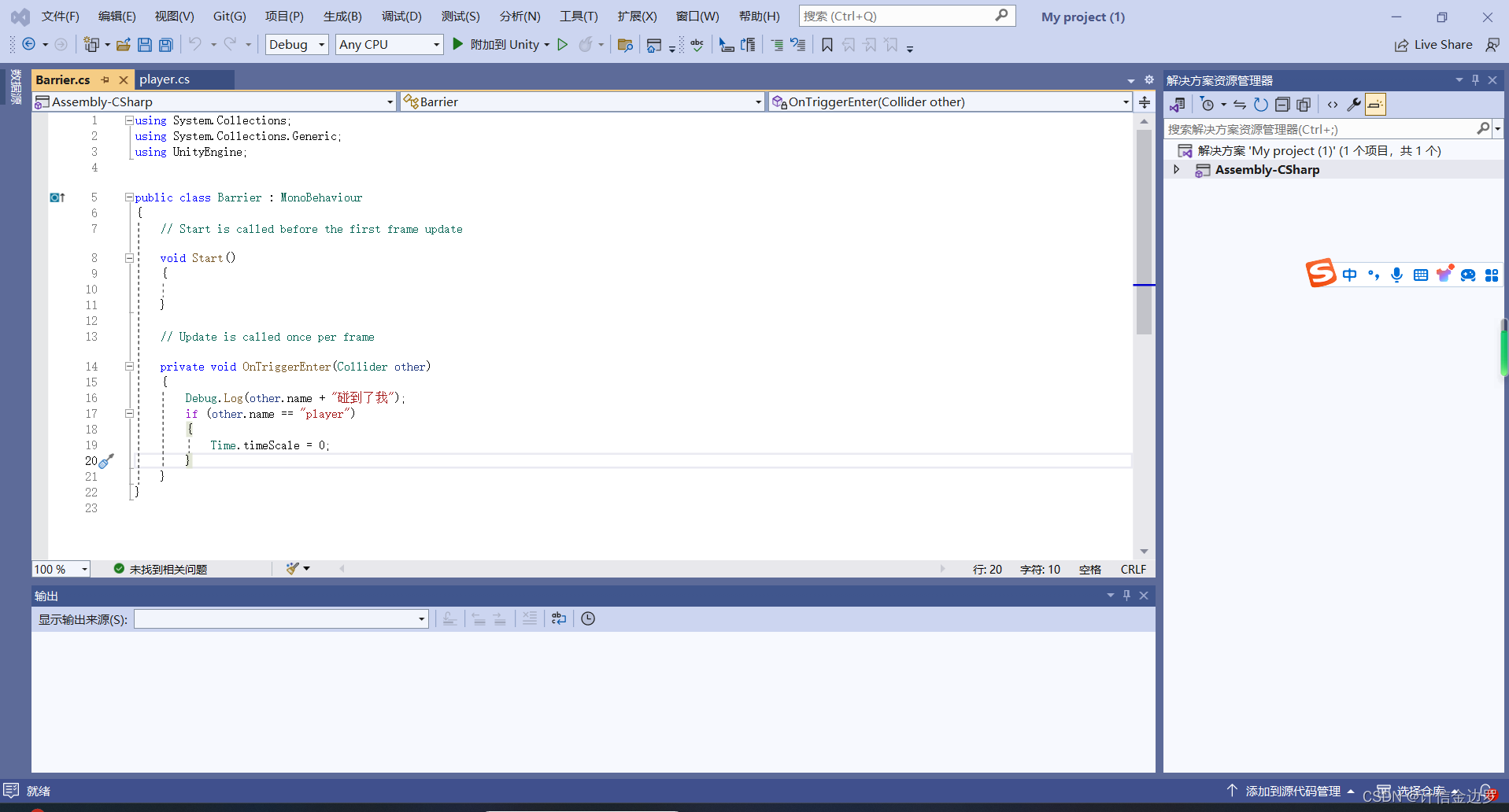
Task: Toggle preview selected items button
Action: click(1375, 105)
